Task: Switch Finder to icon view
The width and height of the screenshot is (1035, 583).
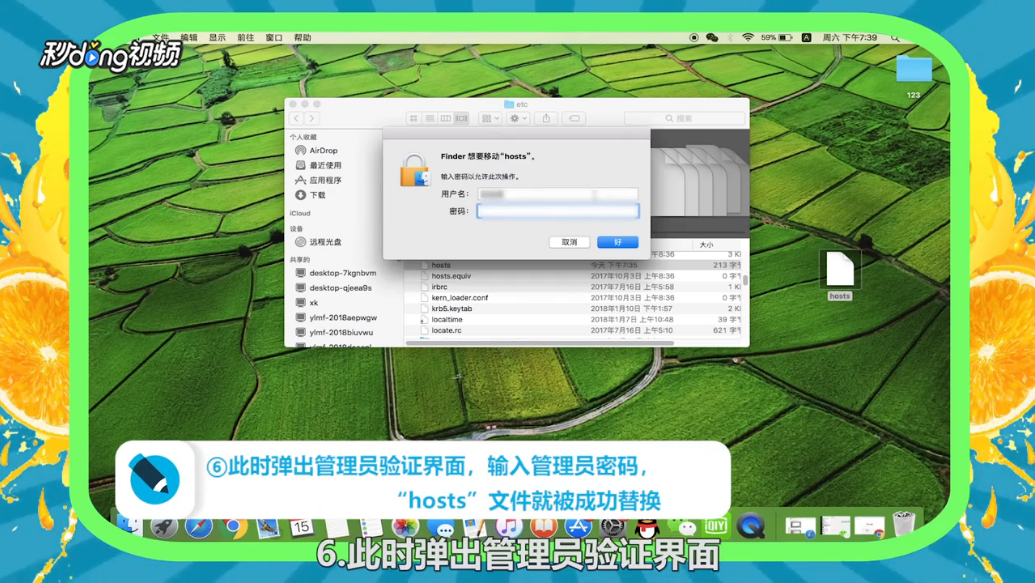Action: click(414, 118)
